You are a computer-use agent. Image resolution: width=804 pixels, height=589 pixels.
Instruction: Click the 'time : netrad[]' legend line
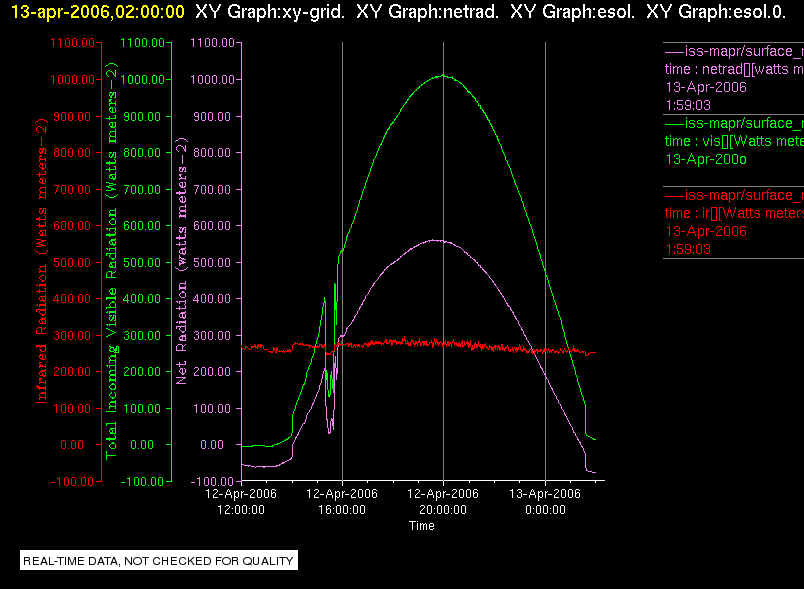734,69
